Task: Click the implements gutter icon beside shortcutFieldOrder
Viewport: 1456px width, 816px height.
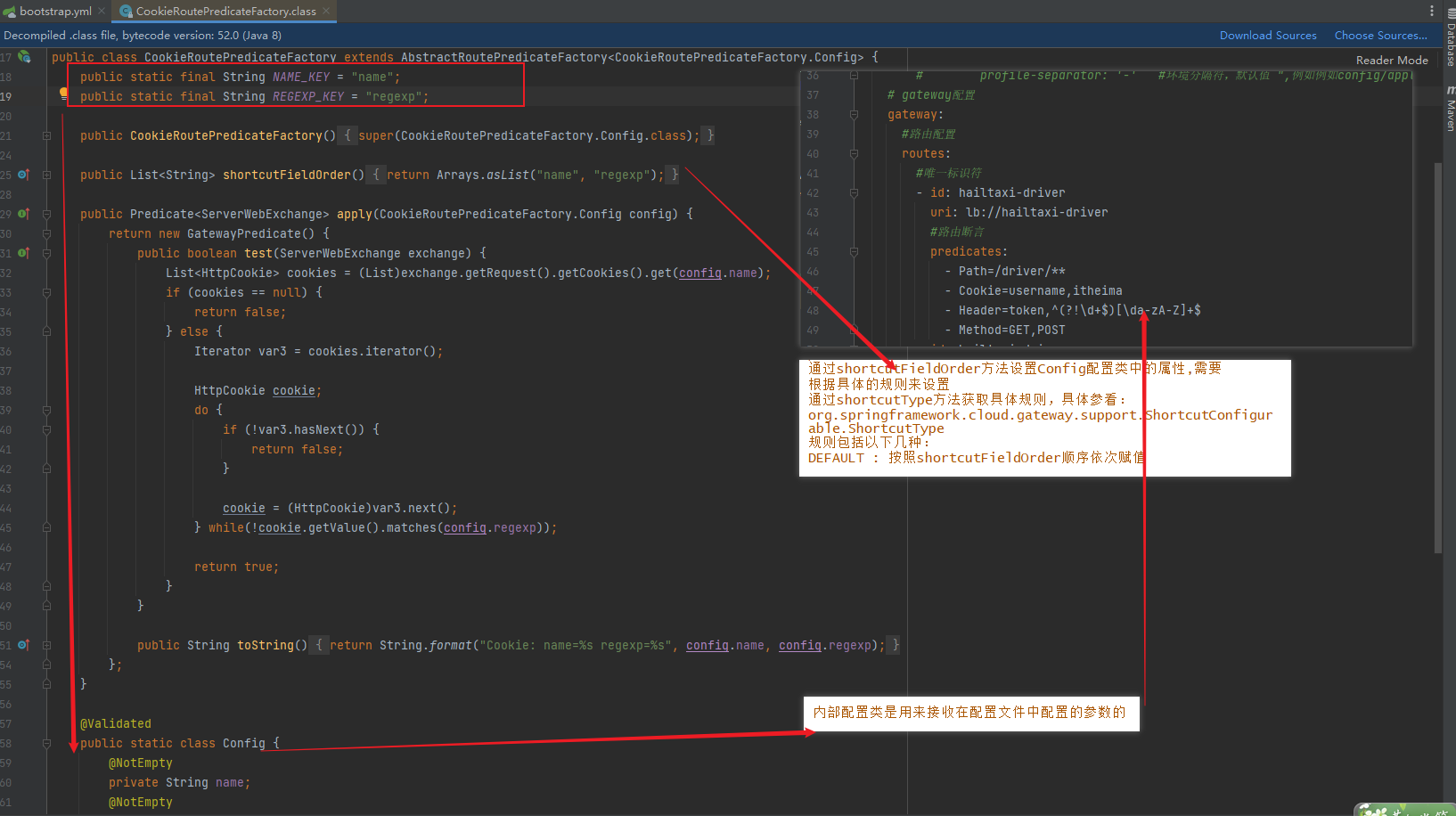Action: [24, 175]
